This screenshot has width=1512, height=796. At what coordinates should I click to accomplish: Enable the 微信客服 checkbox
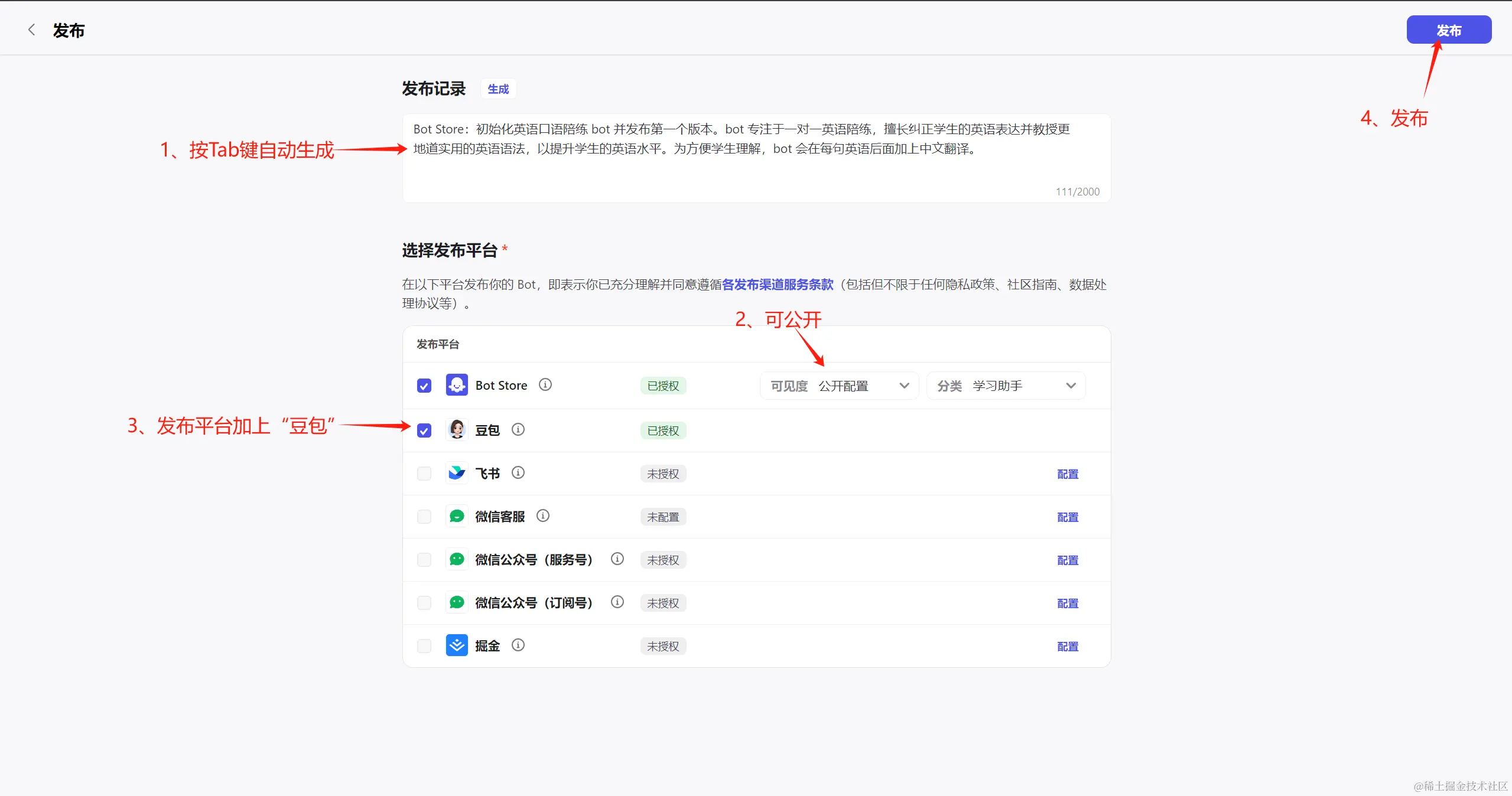tap(424, 517)
